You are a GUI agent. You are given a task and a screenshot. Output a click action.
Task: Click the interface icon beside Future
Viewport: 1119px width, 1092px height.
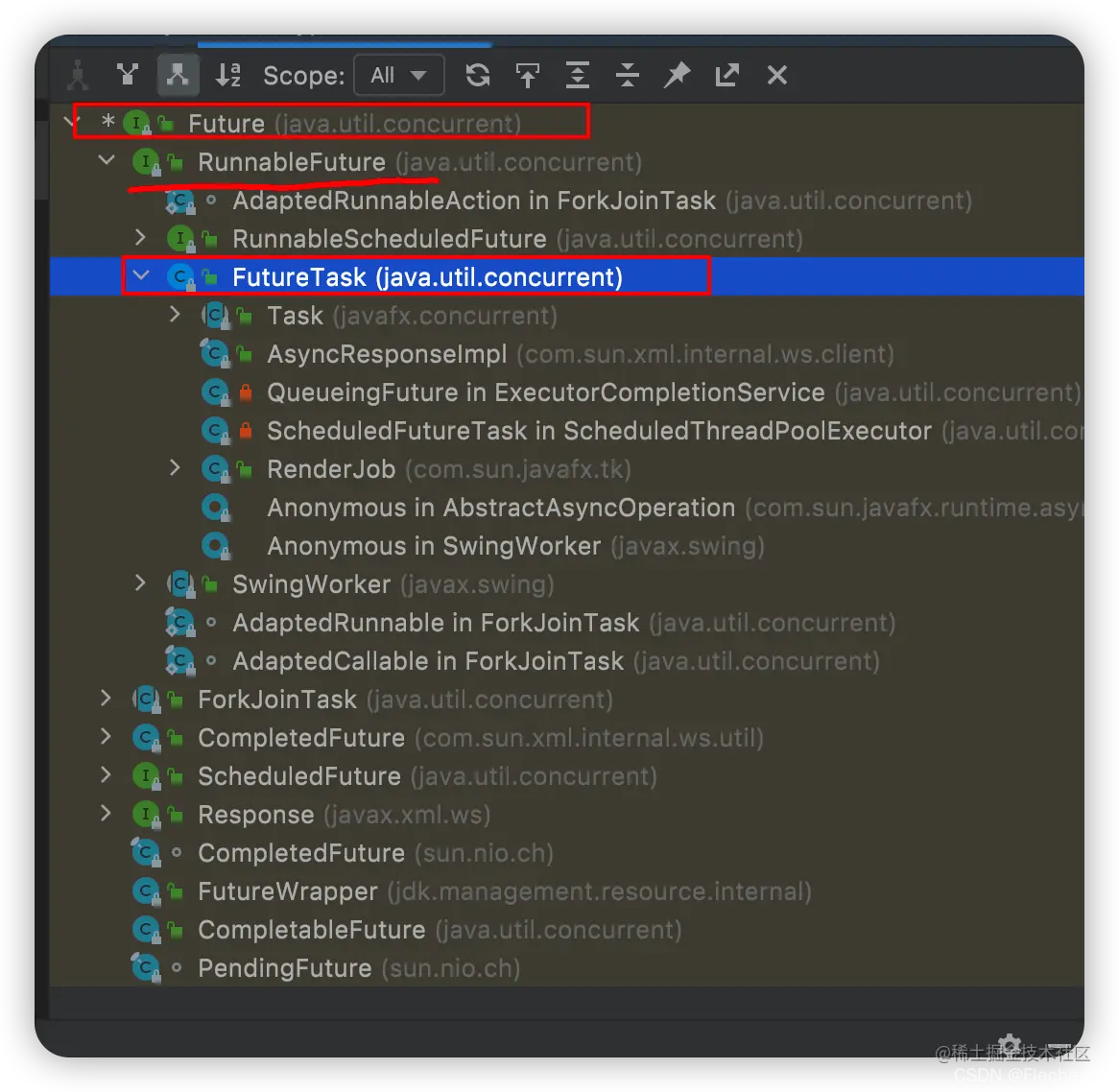[136, 123]
